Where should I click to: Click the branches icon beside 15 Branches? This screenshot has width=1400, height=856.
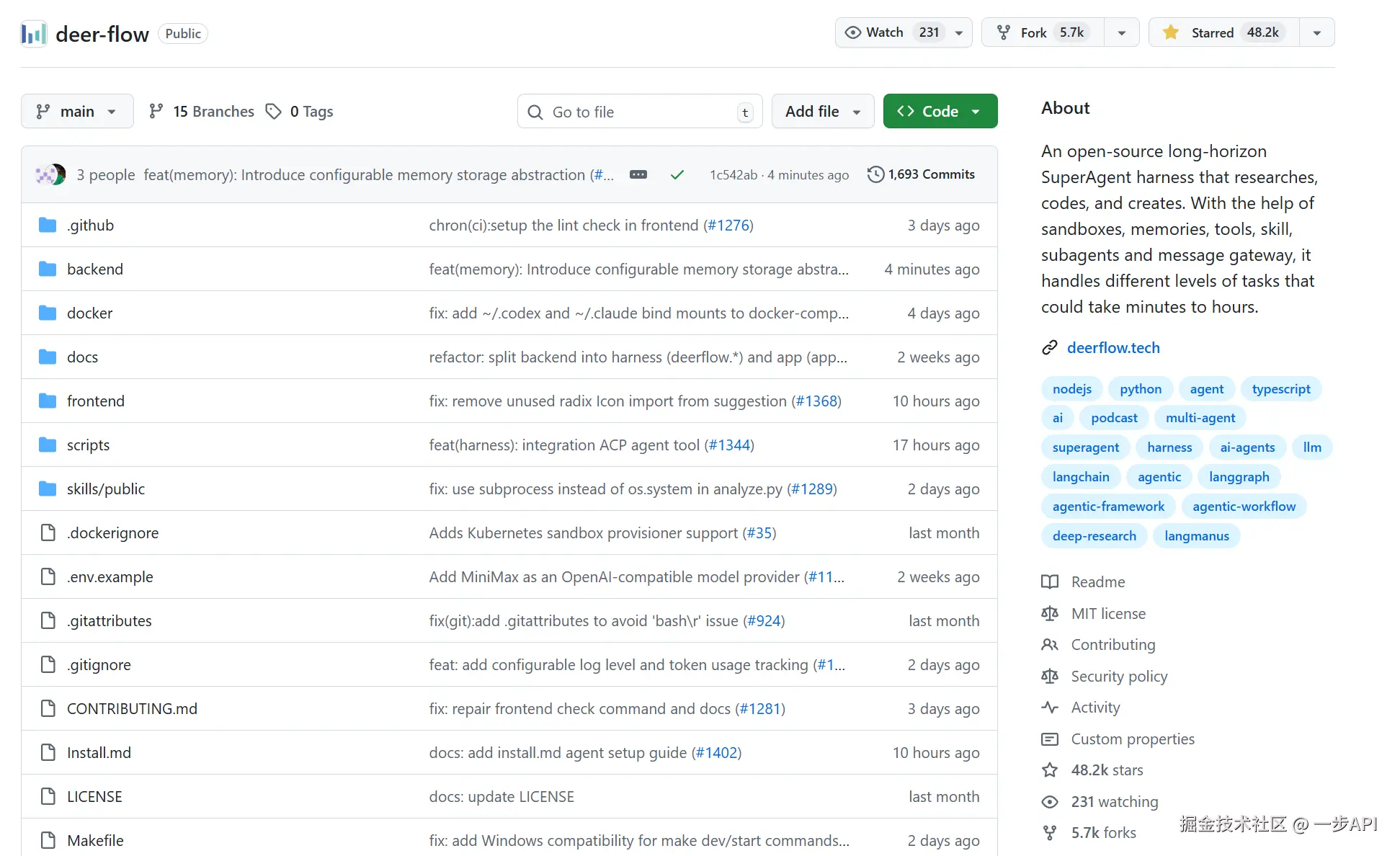[156, 112]
